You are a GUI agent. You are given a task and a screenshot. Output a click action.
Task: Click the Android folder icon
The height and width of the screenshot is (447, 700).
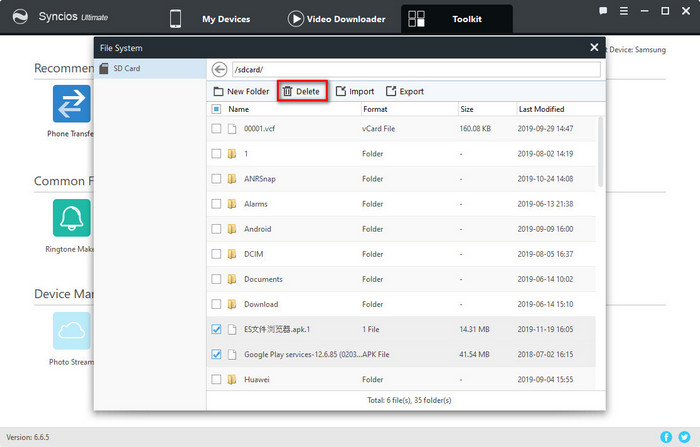[232, 229]
